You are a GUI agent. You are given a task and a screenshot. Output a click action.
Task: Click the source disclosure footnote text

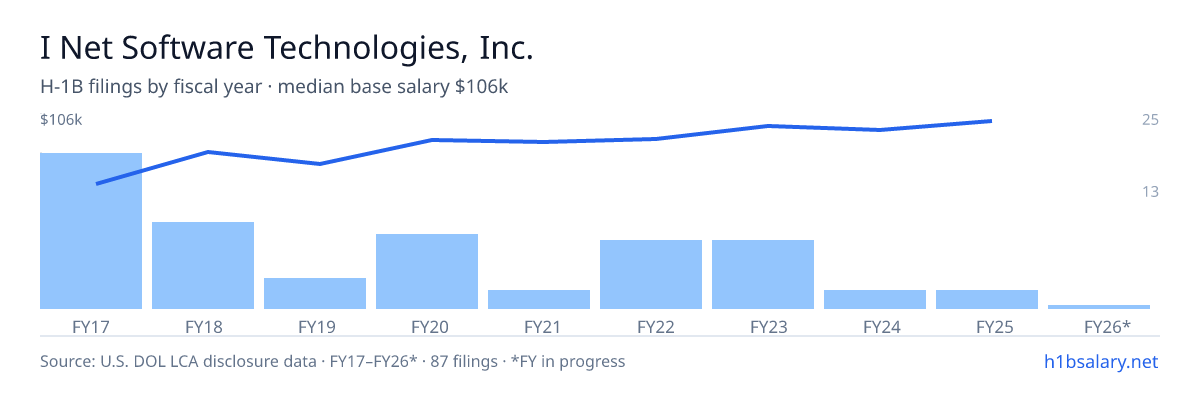tap(332, 361)
